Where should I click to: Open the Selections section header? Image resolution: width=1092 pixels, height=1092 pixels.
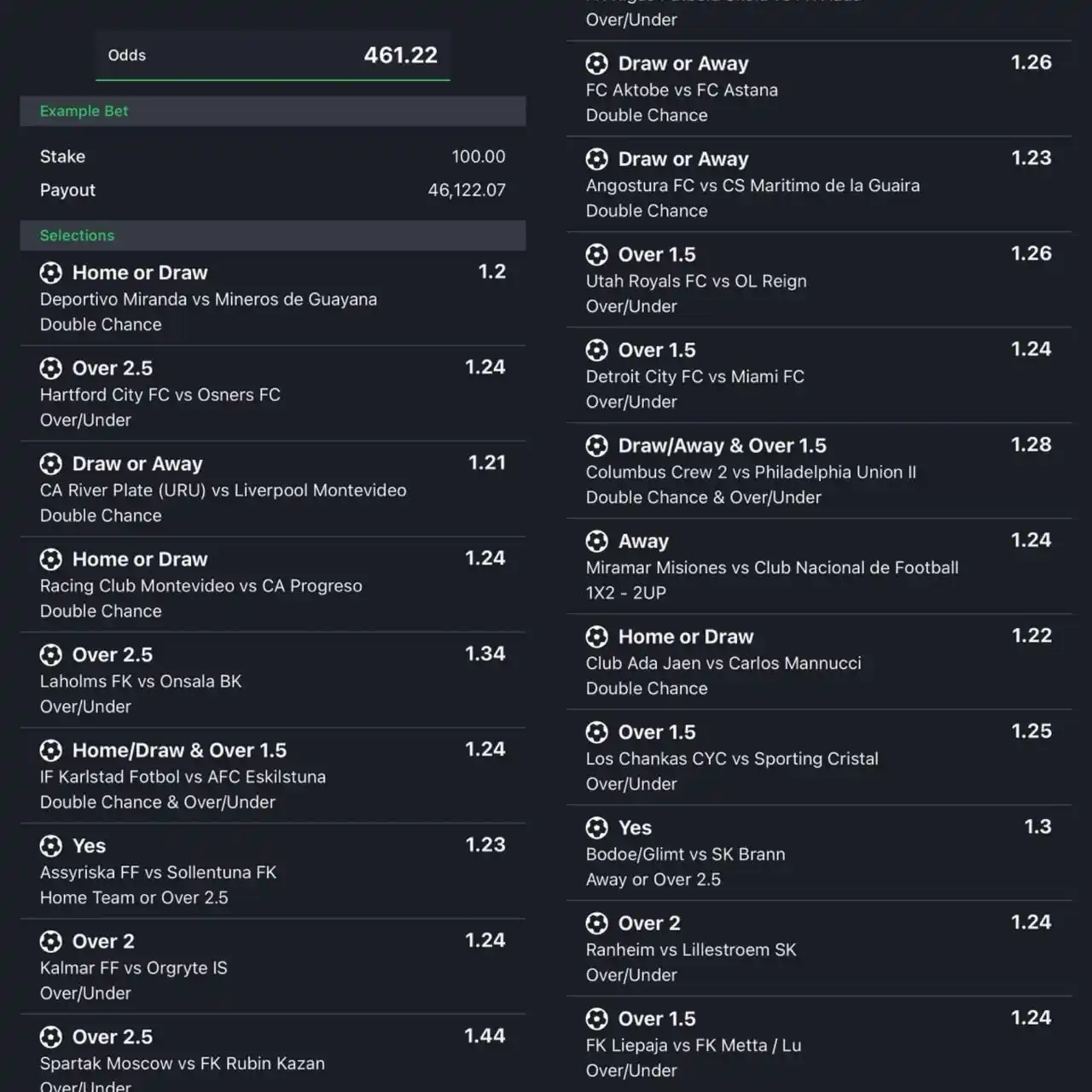pos(273,235)
